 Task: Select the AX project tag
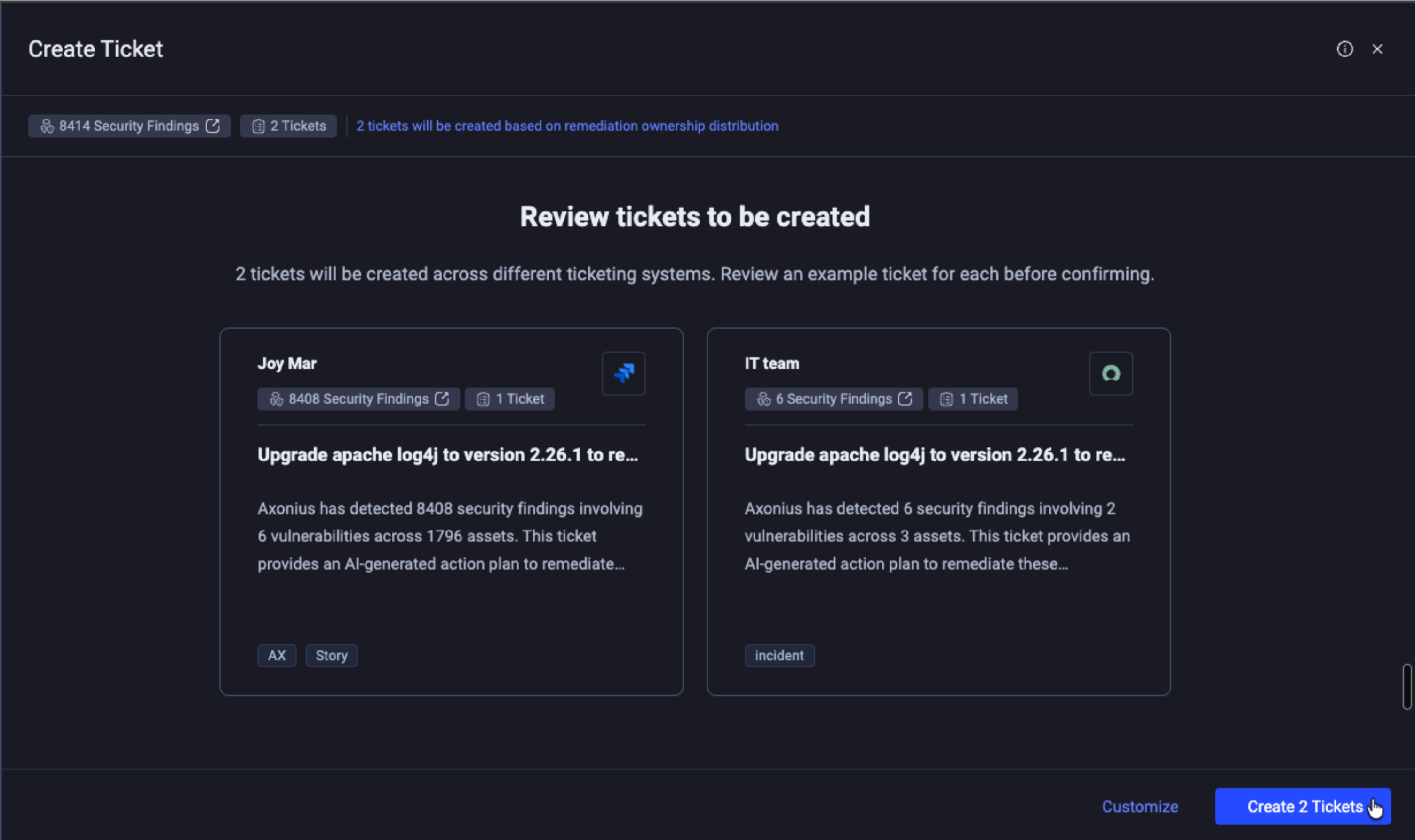pos(277,656)
